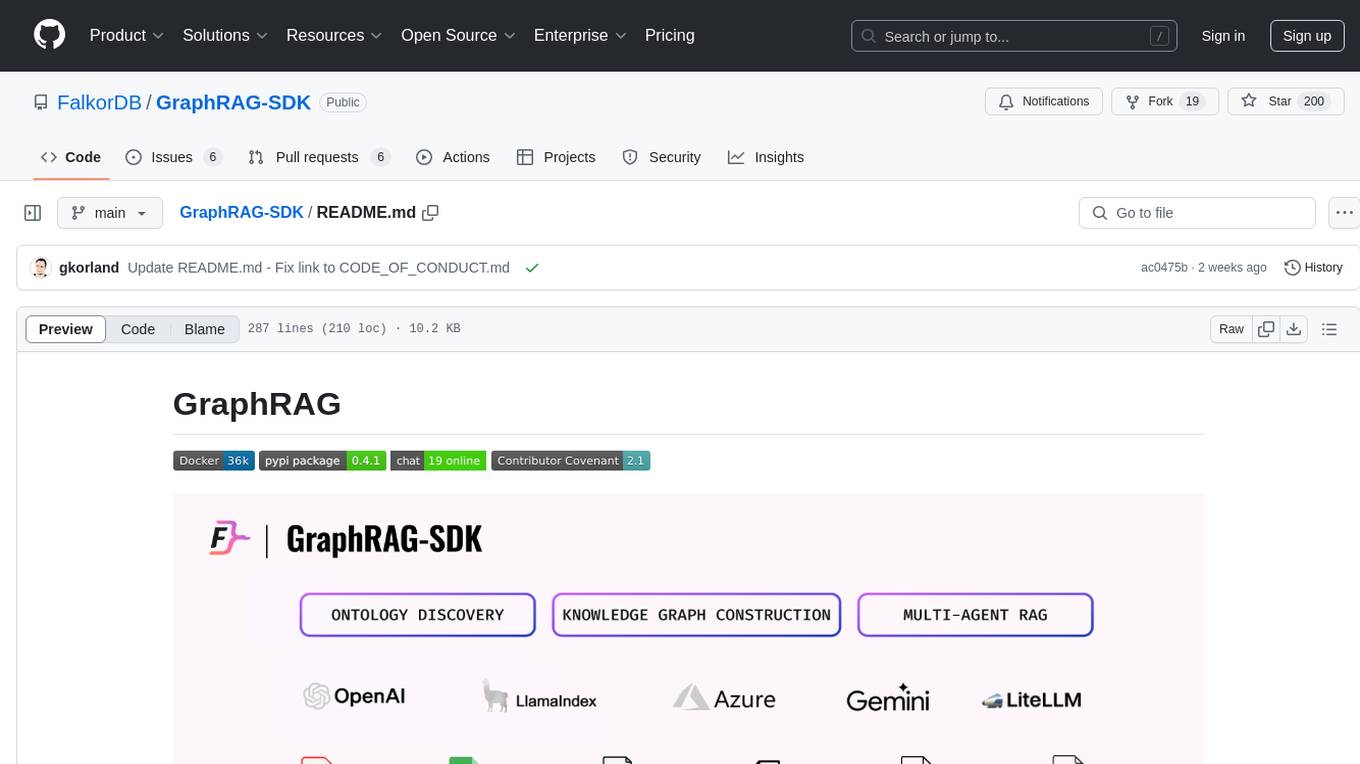Click the GraphRAG-SDK banner image
Viewport: 1360px width, 764px height.
pos(688,628)
